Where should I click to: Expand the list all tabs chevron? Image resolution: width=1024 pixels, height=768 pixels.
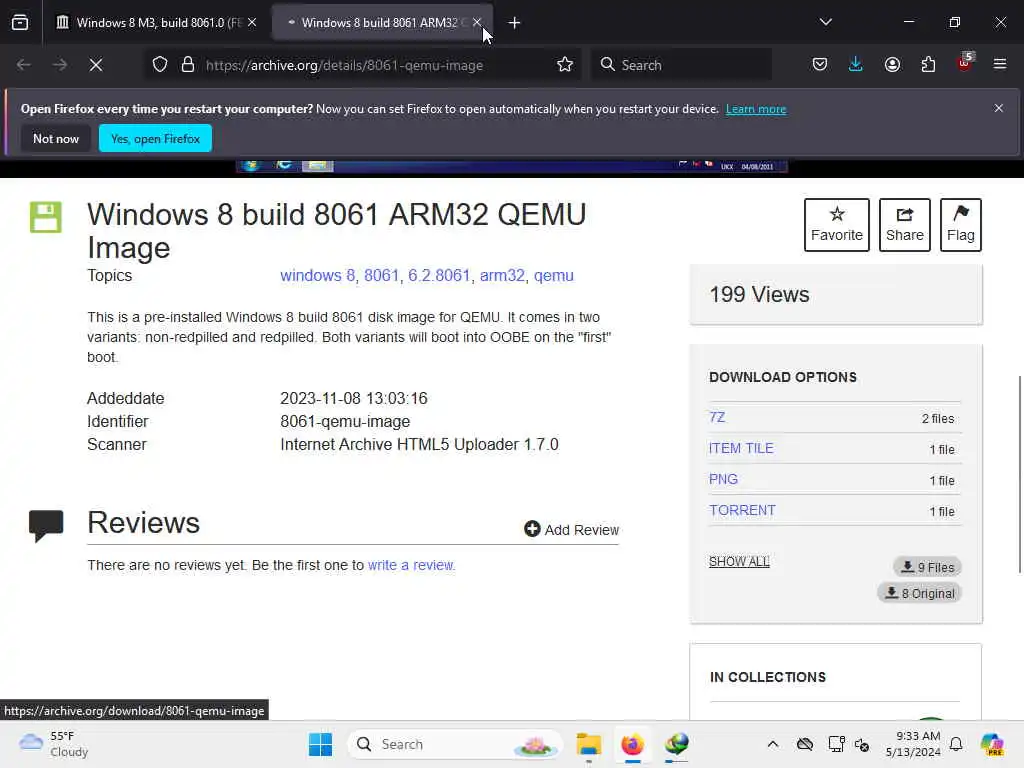tap(825, 22)
